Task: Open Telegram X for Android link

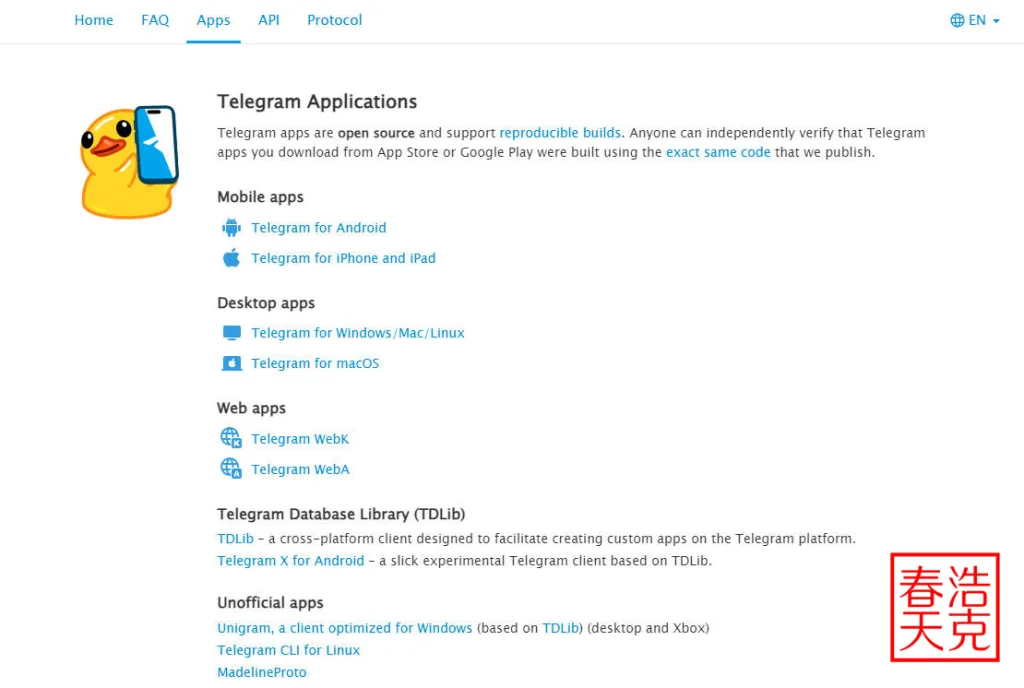Action: tap(291, 561)
